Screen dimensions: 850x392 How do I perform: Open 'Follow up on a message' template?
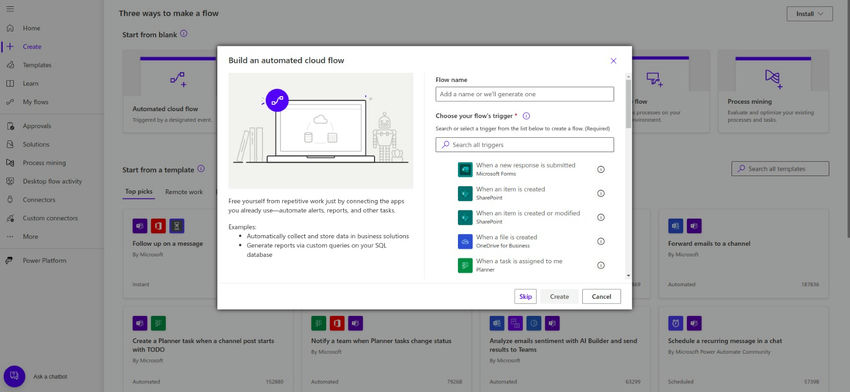[x=170, y=254]
